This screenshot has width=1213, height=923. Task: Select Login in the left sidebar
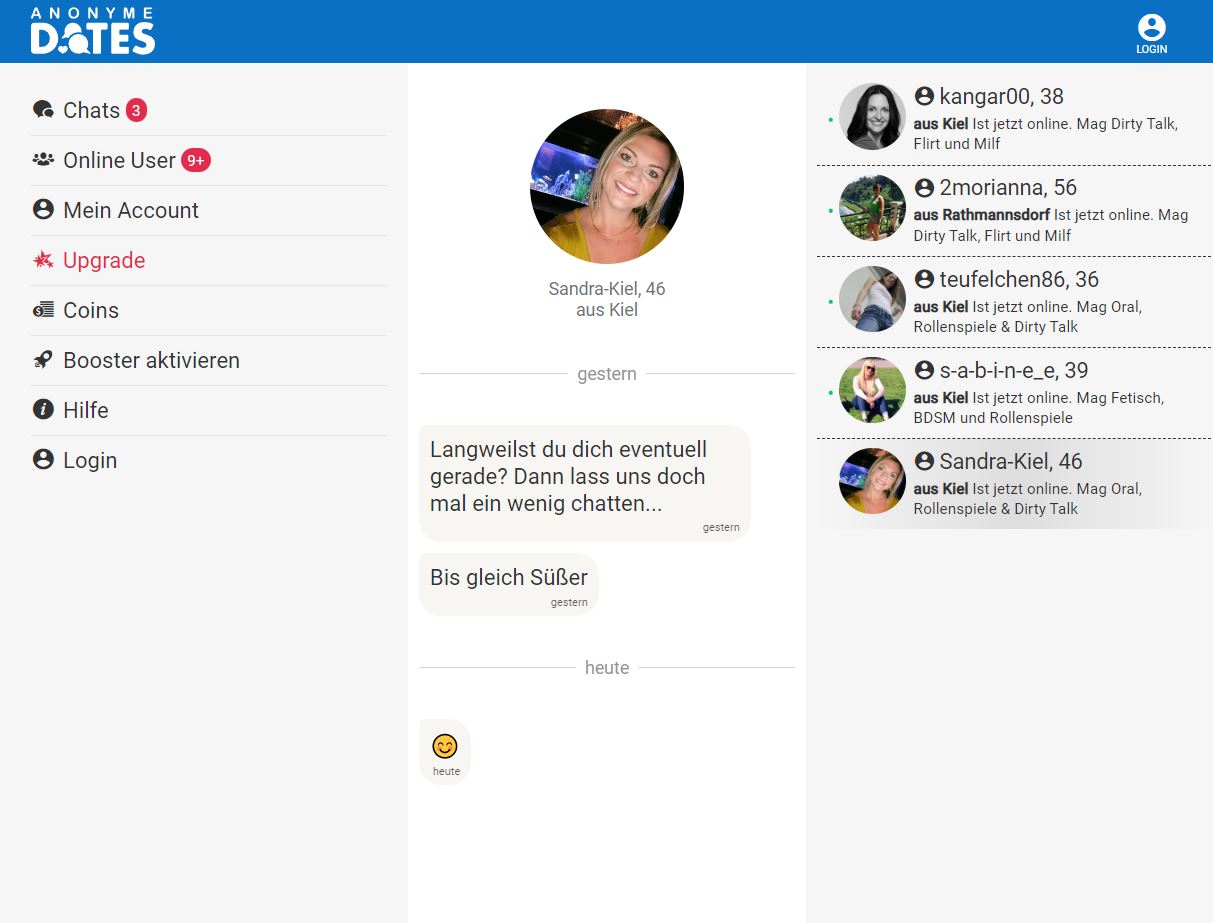pos(90,460)
